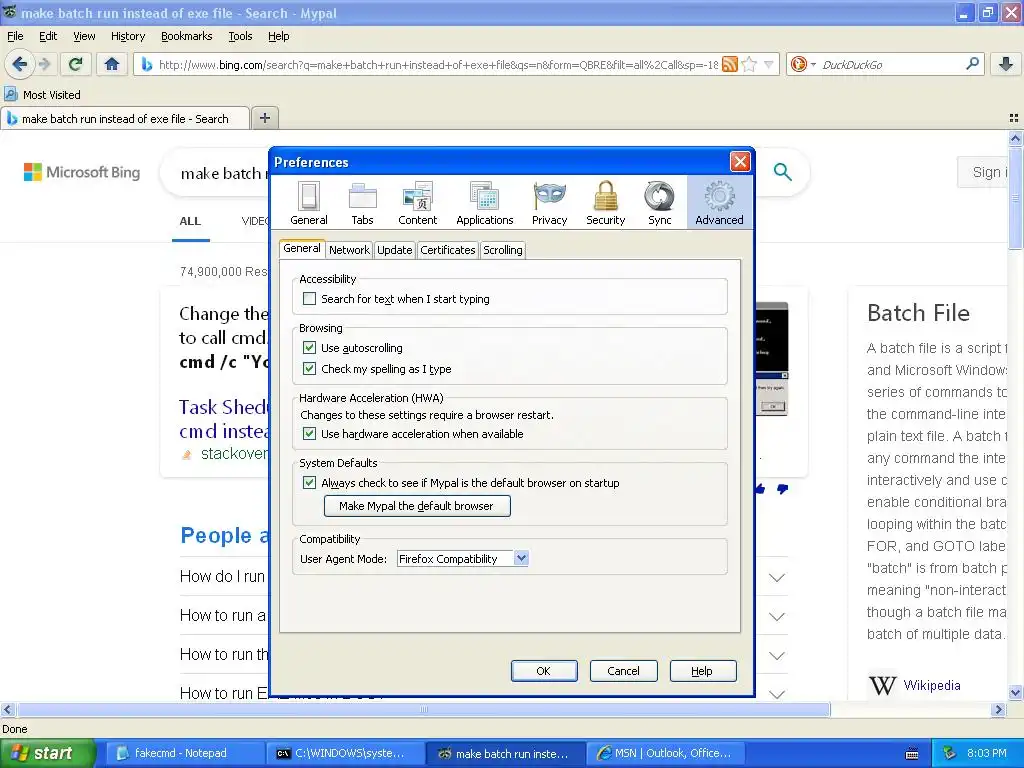Switch to MSN Outlook taskbar window
Viewport: 1024px width, 768px height.
[x=665, y=753]
